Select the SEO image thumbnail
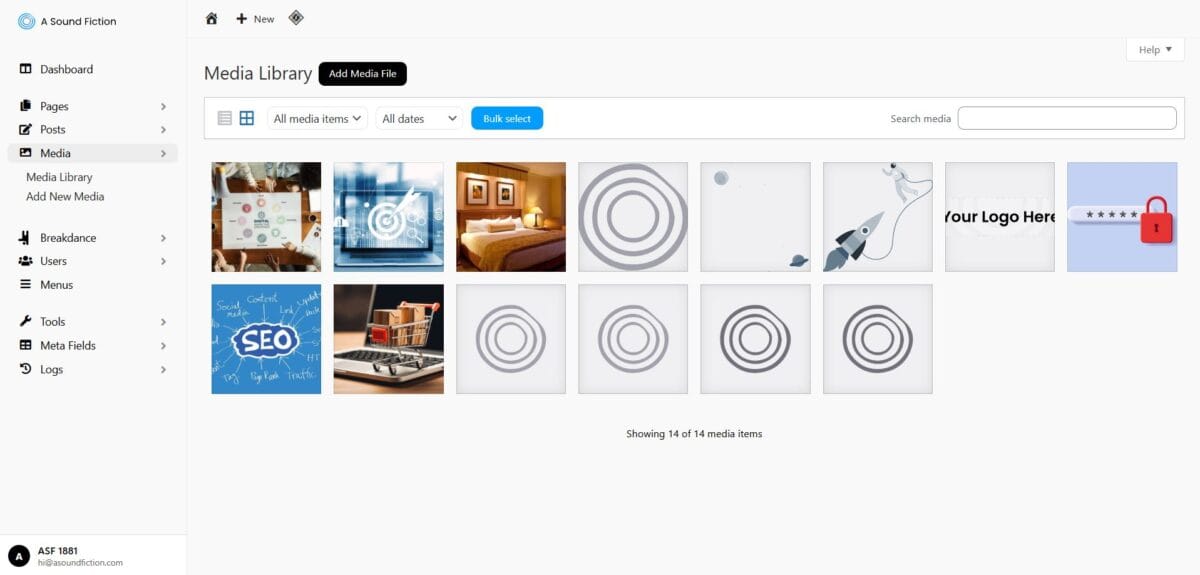 pyautogui.click(x=266, y=339)
